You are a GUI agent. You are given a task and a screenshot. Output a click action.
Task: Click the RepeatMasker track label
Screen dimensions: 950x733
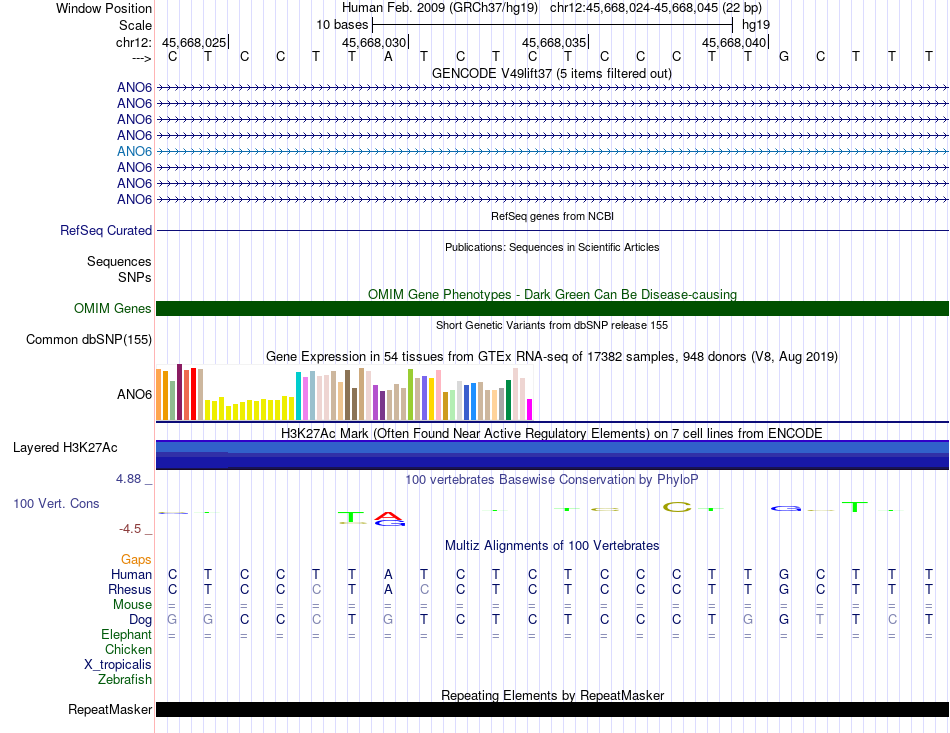(x=110, y=709)
